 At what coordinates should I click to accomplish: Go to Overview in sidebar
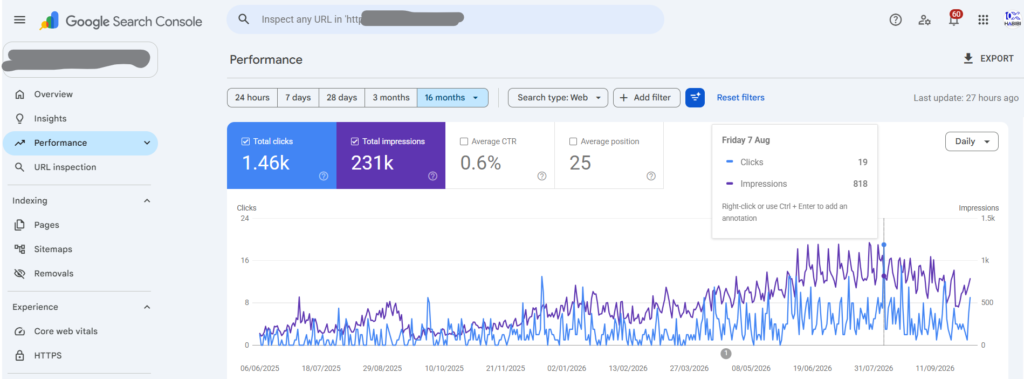tap(80, 94)
